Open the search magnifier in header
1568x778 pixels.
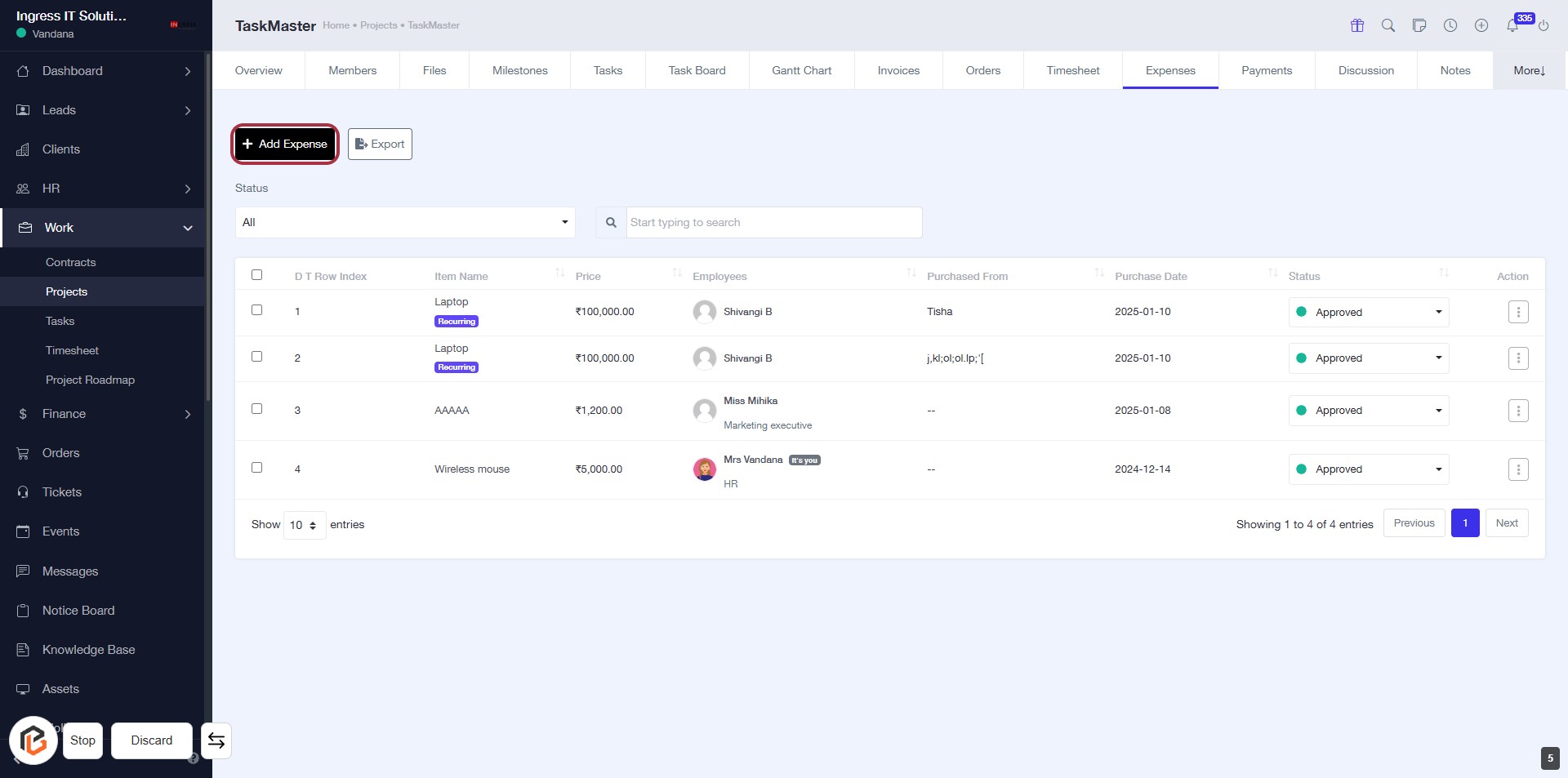1388,25
